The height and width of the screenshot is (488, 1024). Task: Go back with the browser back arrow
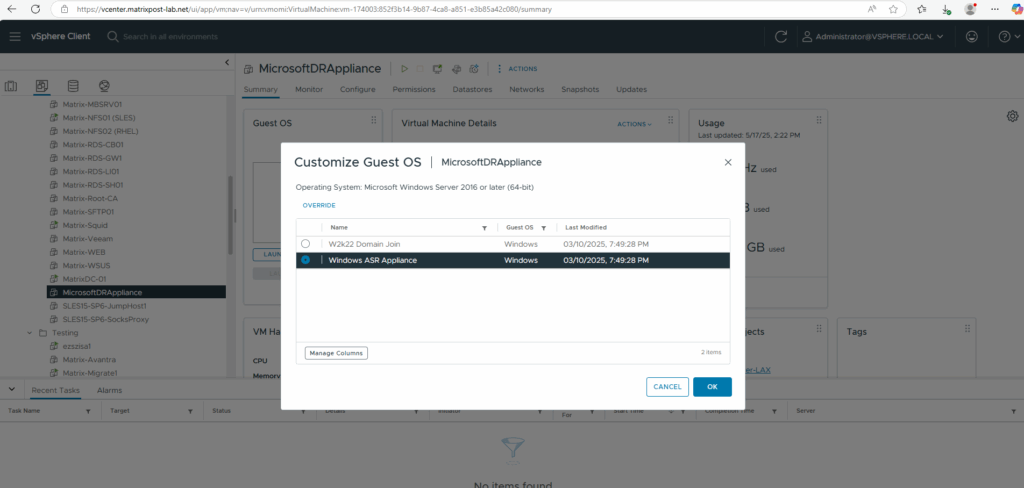point(12,9)
